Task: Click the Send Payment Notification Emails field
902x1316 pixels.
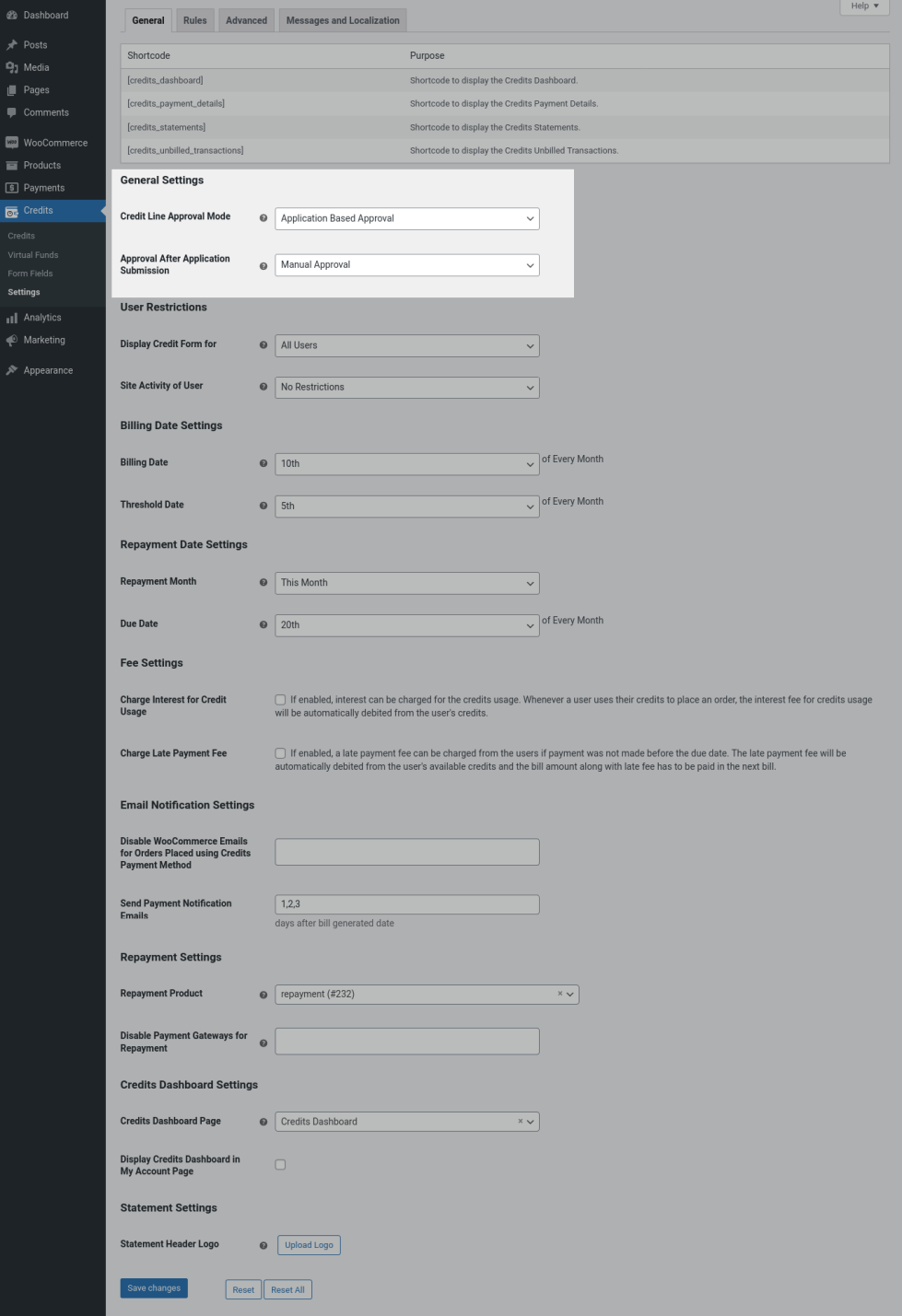Action: 406,904
